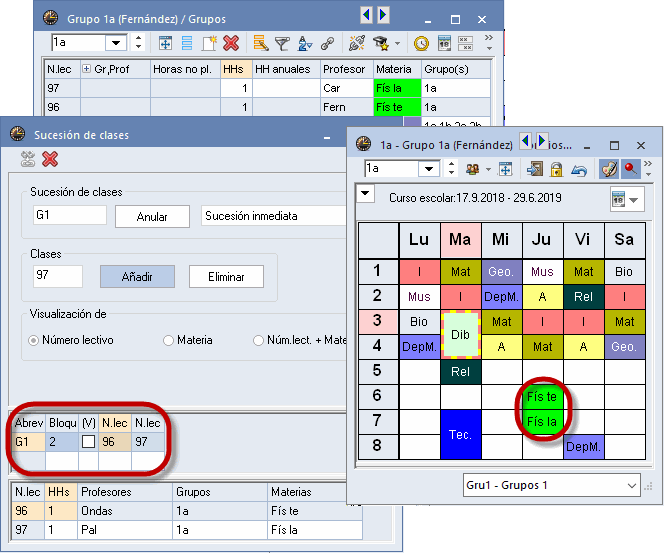Click the red X icon in Sucesión de clases
Image resolution: width=664 pixels, height=553 pixels.
coord(50,159)
